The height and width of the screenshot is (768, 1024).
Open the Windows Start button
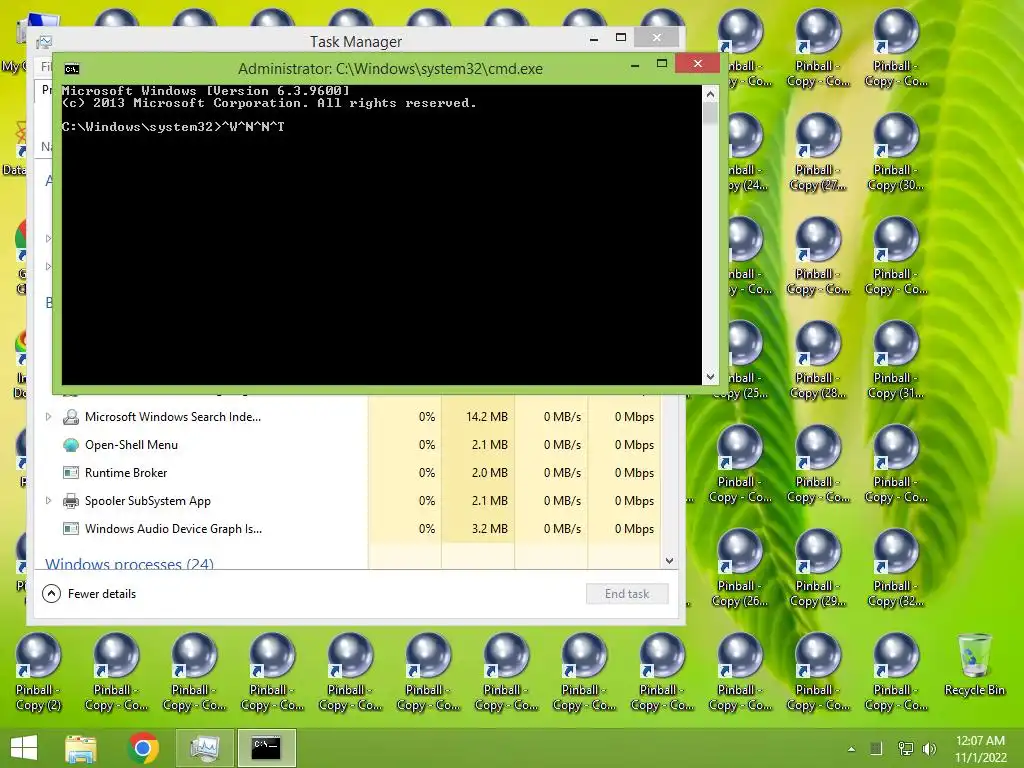(x=24, y=748)
